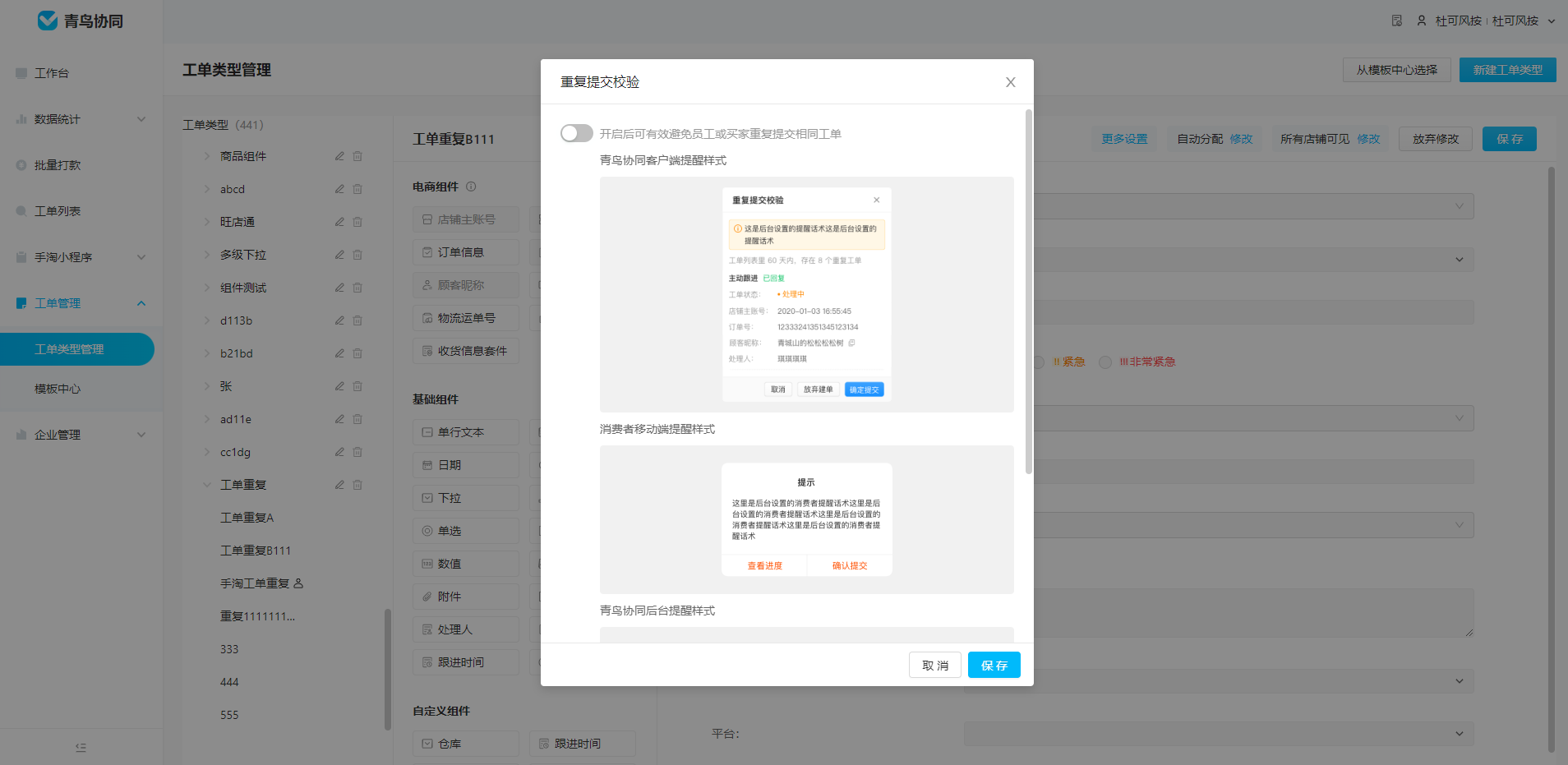The image size is (1568, 765).
Task: Click the 单行文本 component
Action: (466, 432)
